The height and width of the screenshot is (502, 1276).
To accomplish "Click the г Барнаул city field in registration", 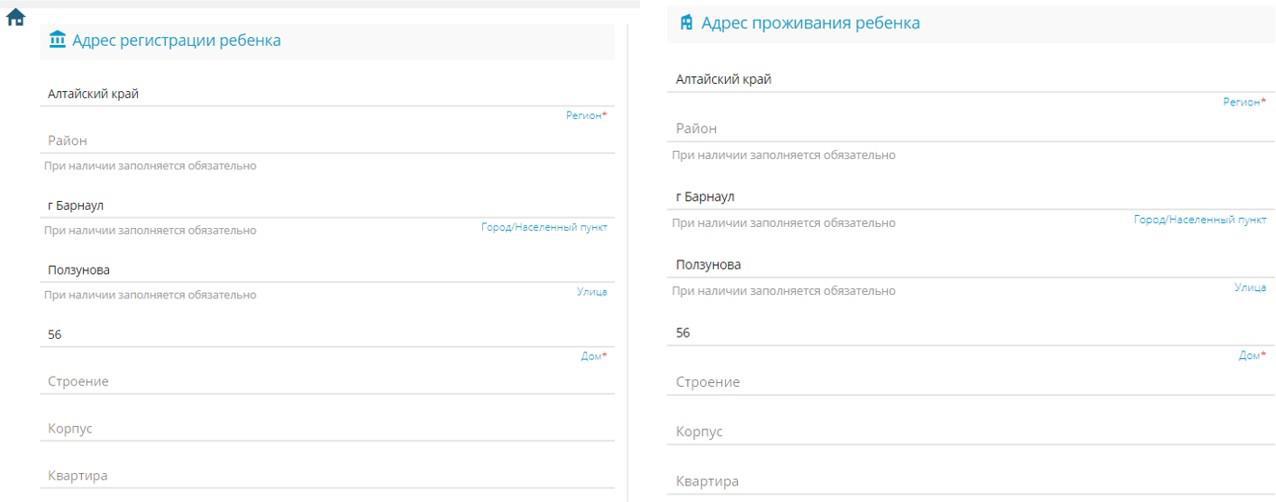I will 327,206.
